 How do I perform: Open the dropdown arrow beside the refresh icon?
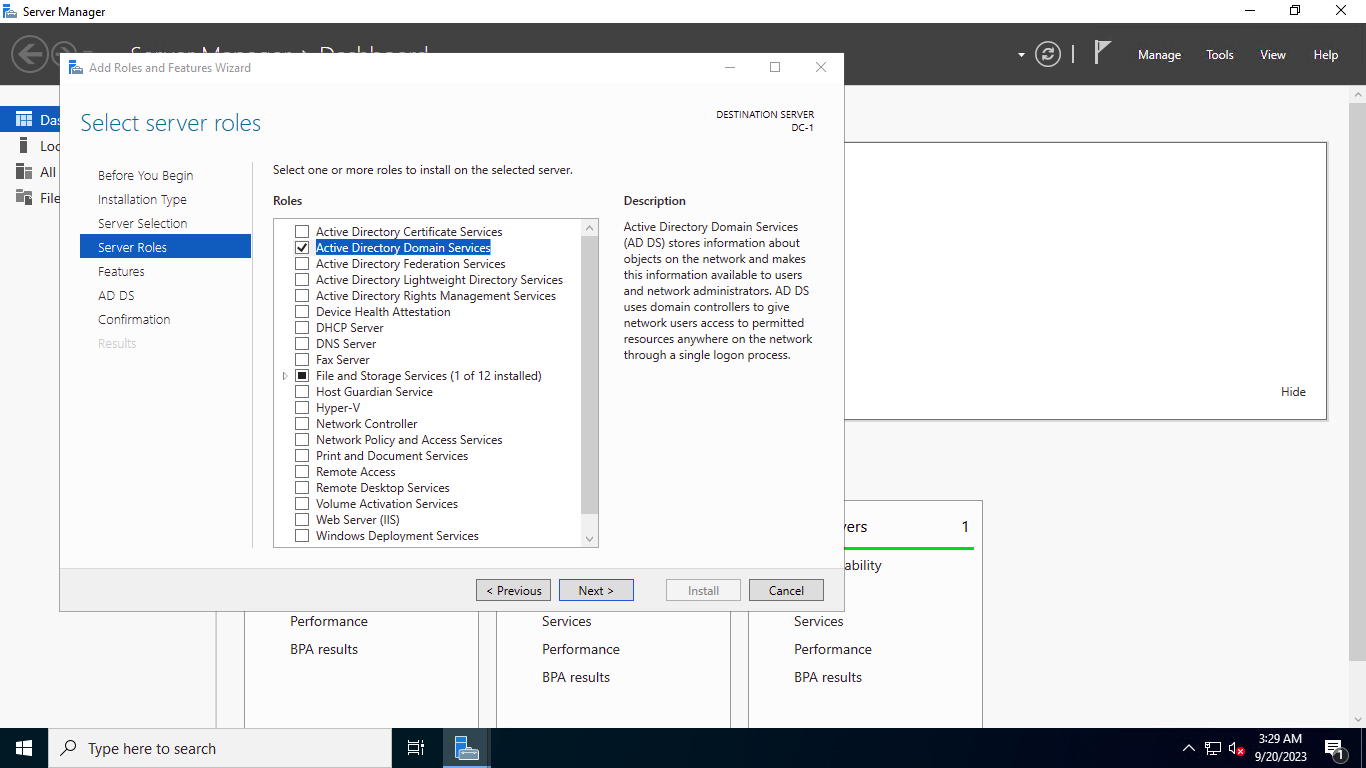(x=1021, y=55)
